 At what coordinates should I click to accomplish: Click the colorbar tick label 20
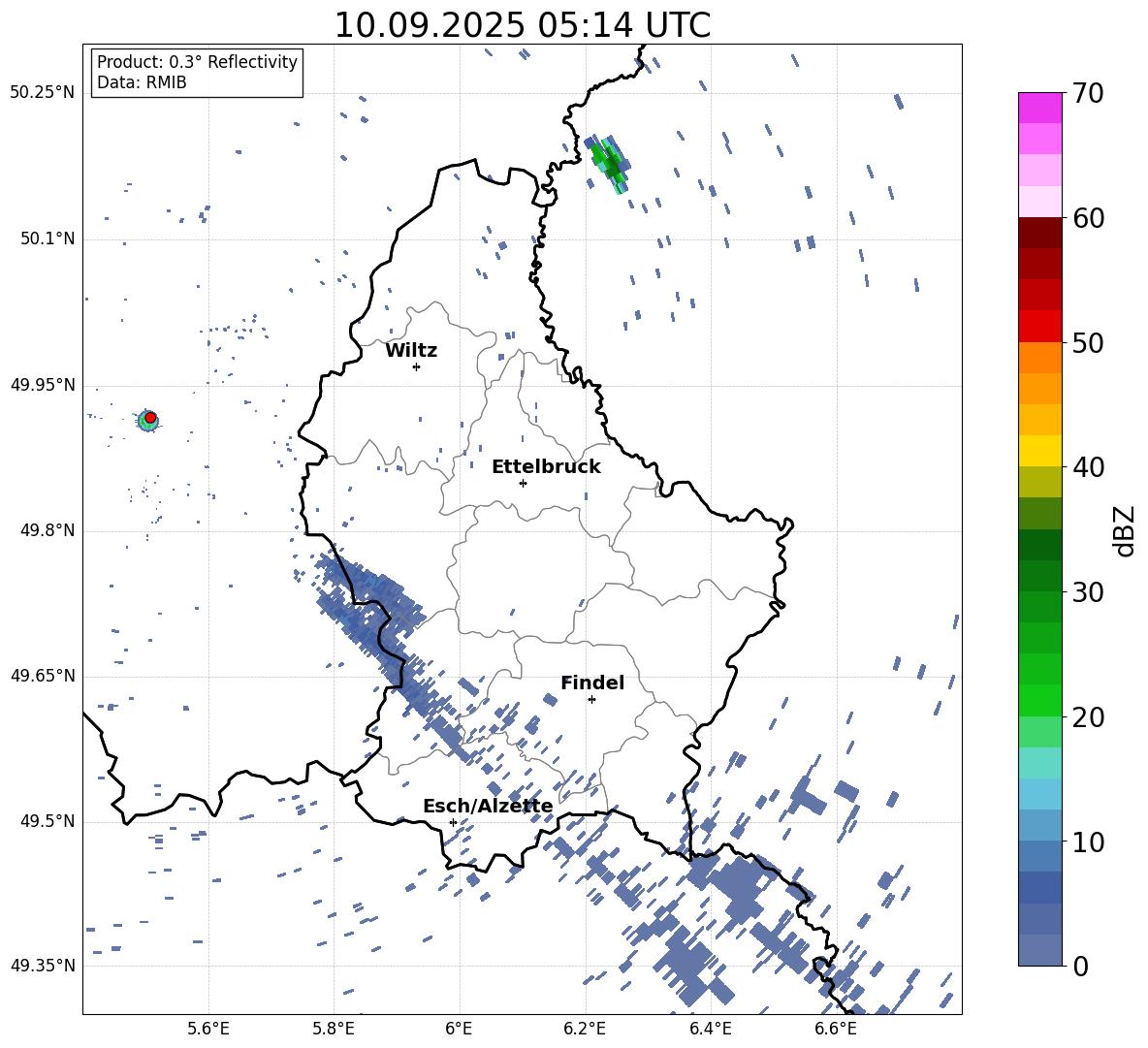pos(1088,717)
